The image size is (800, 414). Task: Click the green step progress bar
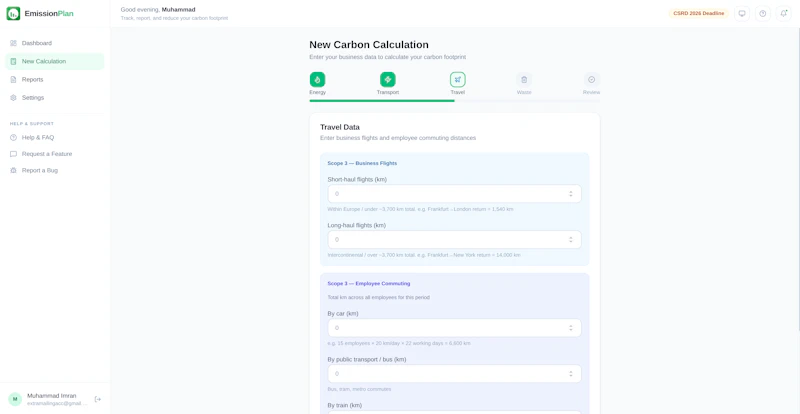pyautogui.click(x=382, y=101)
